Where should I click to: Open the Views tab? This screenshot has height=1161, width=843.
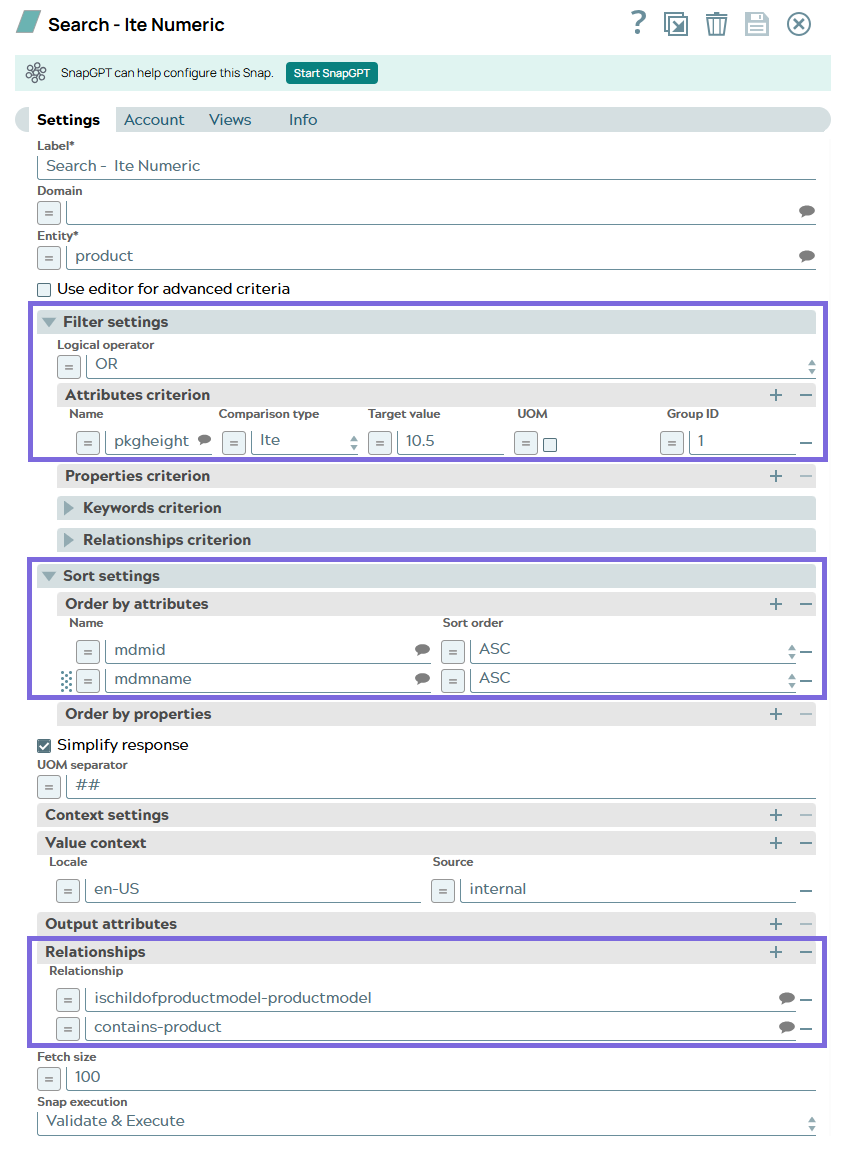click(x=230, y=119)
